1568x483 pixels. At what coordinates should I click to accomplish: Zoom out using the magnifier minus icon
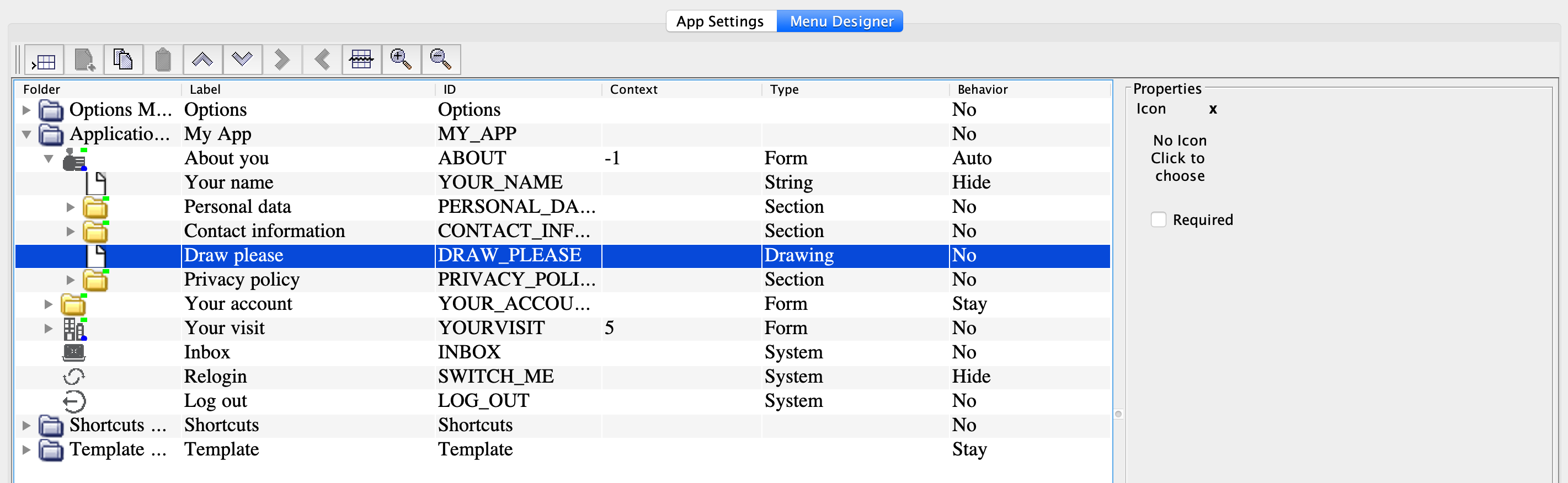(441, 60)
